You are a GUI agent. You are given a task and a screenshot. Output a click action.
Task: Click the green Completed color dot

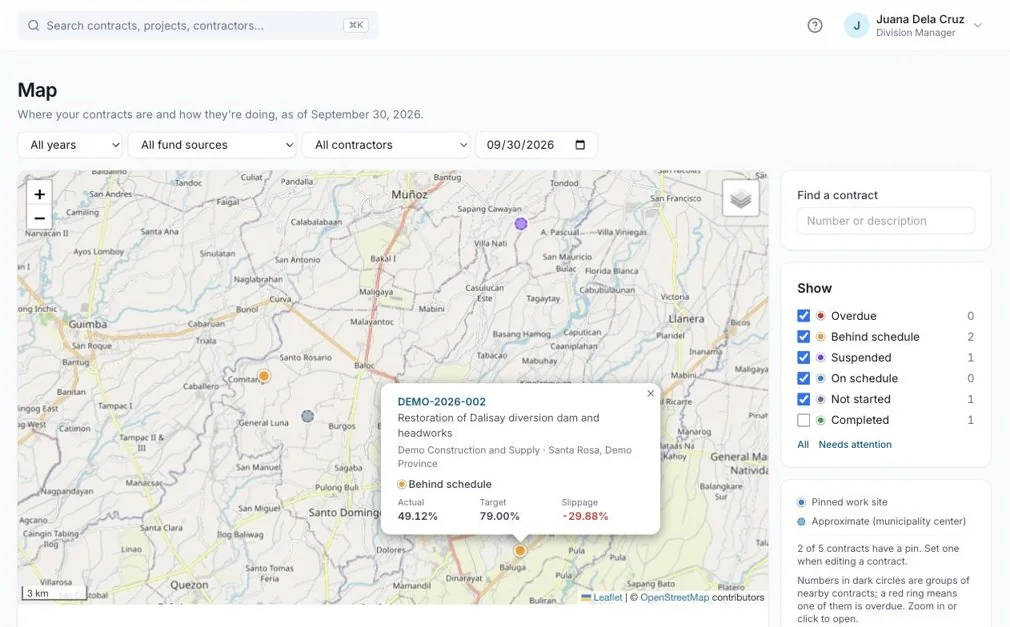(x=821, y=420)
